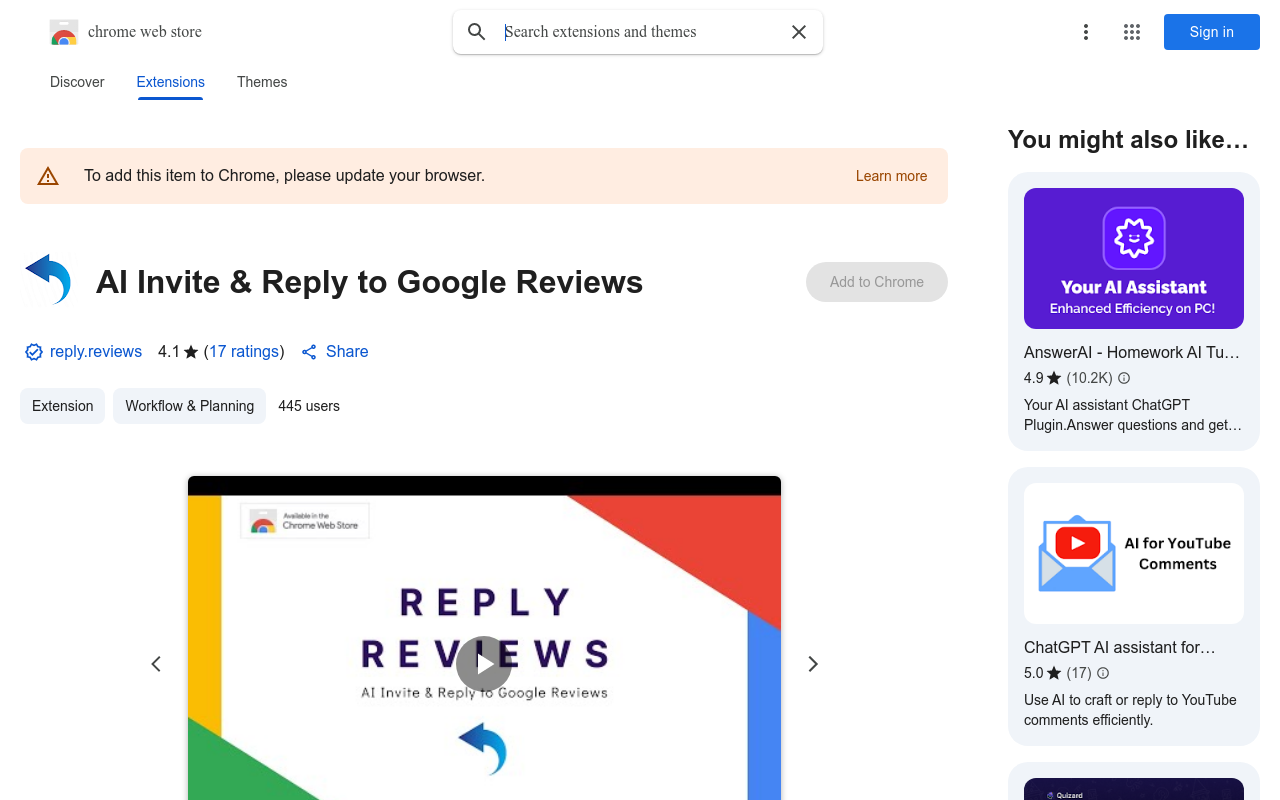Click the disabled Add to Chrome button
The width and height of the screenshot is (1280, 800).
[x=877, y=282]
